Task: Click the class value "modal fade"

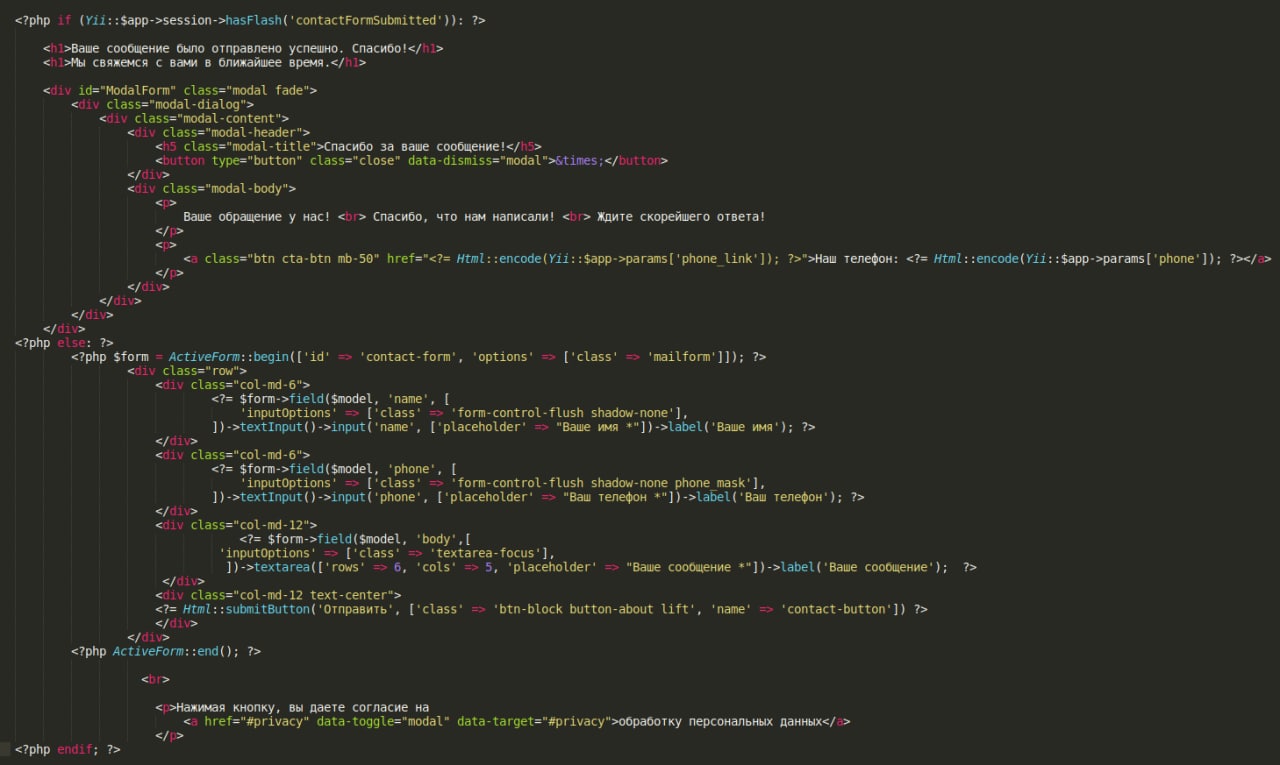Action: pos(268,90)
